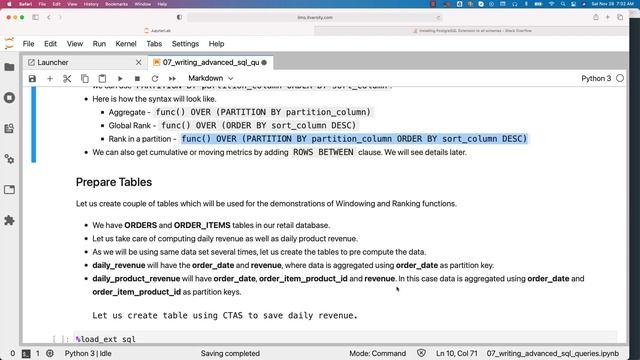Click the Wi-Fi icon in menu bar
The image size is (640, 360).
coord(551,4)
